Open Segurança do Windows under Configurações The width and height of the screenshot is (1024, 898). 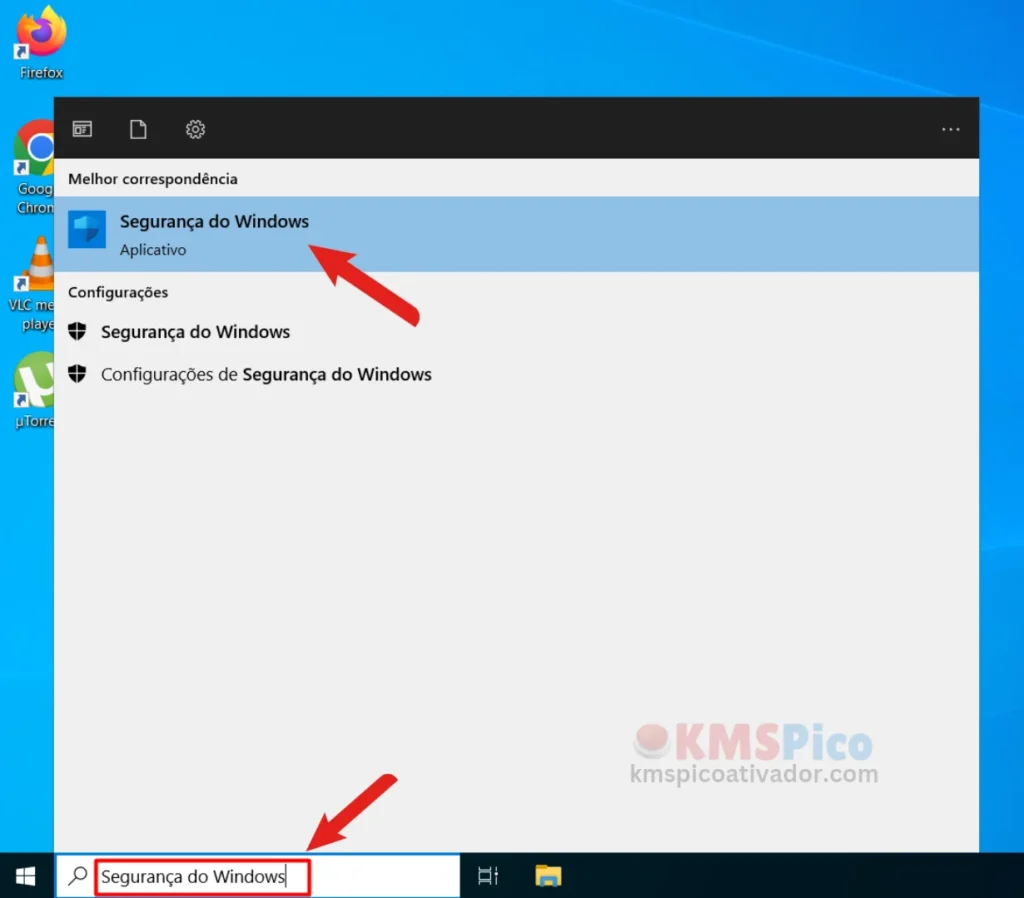[x=195, y=330]
